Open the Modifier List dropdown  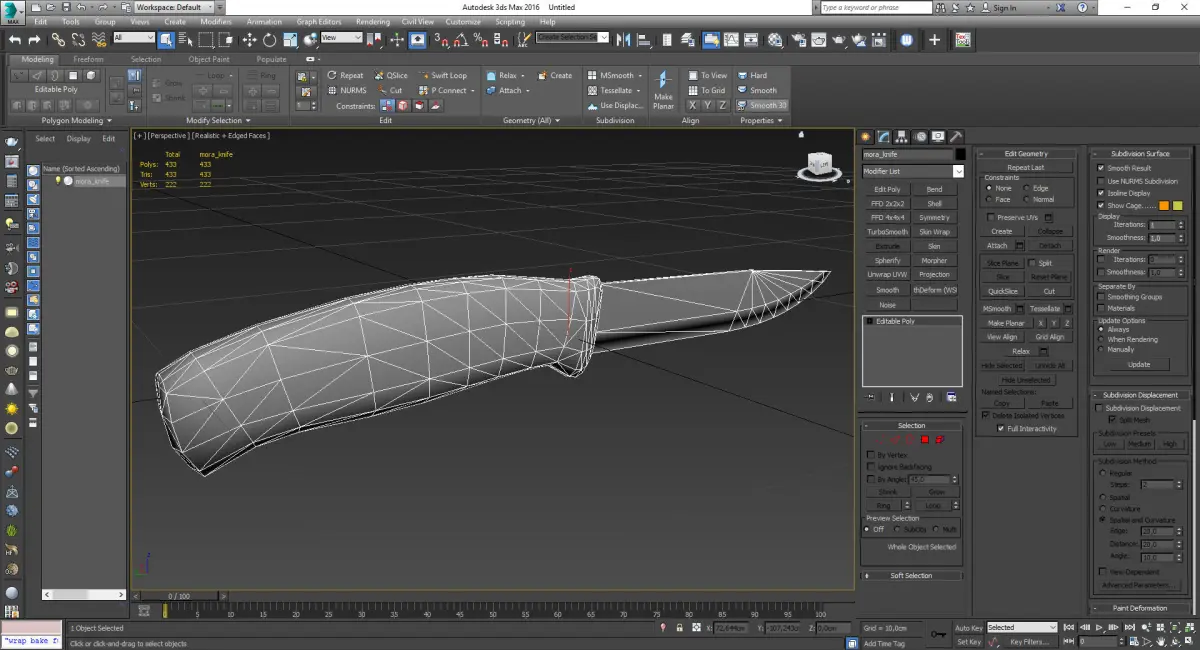click(x=913, y=172)
